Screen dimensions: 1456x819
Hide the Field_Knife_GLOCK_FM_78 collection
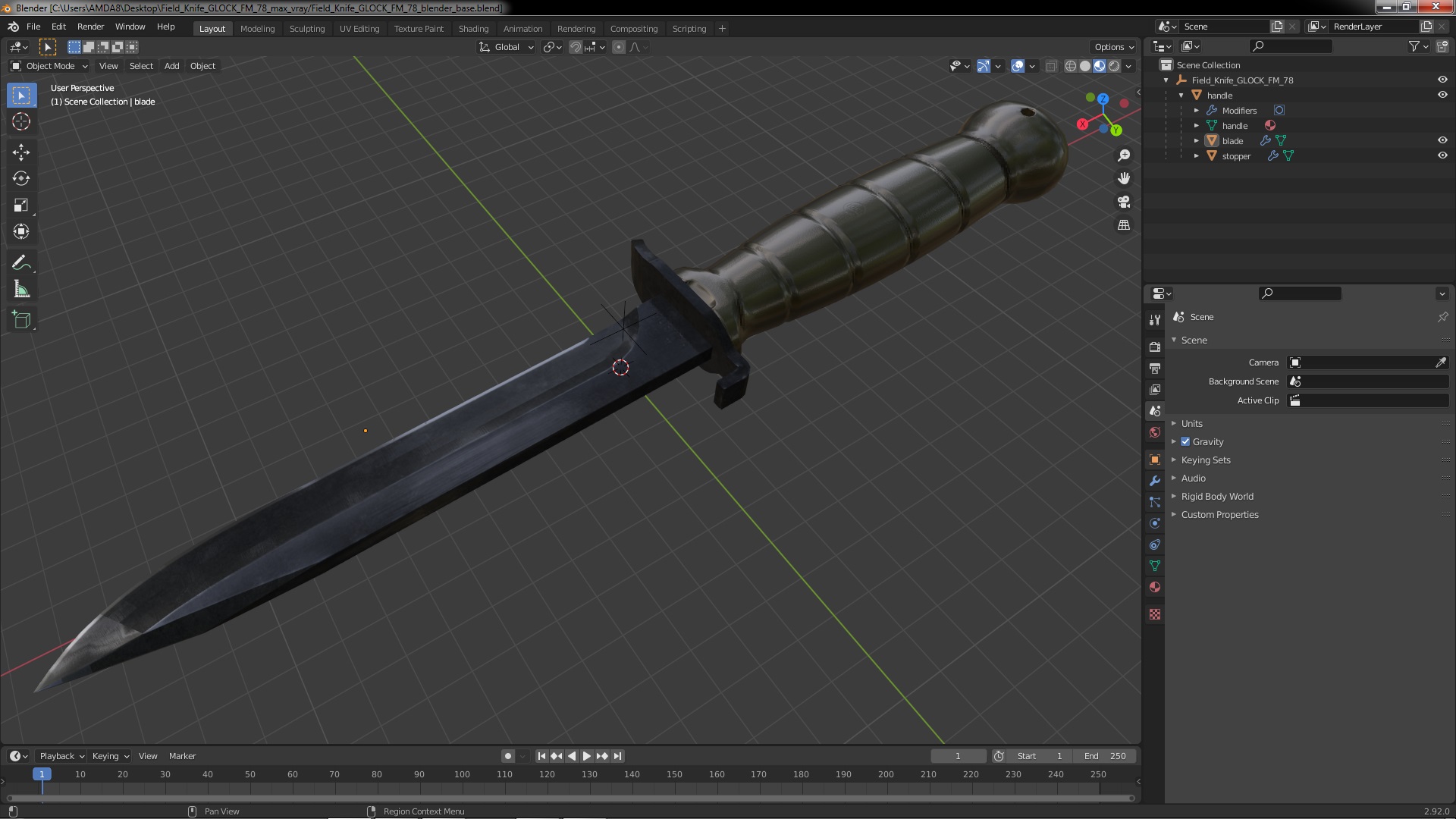point(1442,80)
